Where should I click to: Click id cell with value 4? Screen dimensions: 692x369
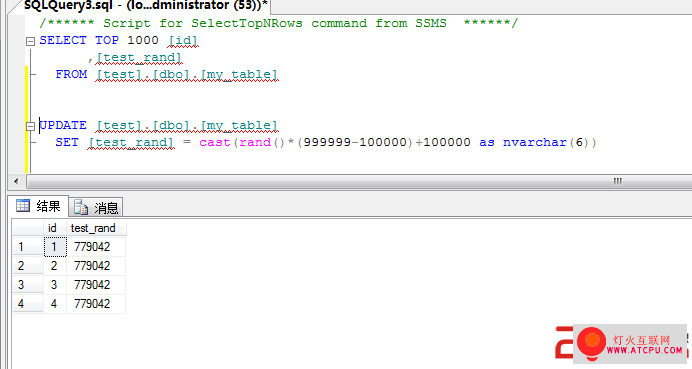pos(55,304)
